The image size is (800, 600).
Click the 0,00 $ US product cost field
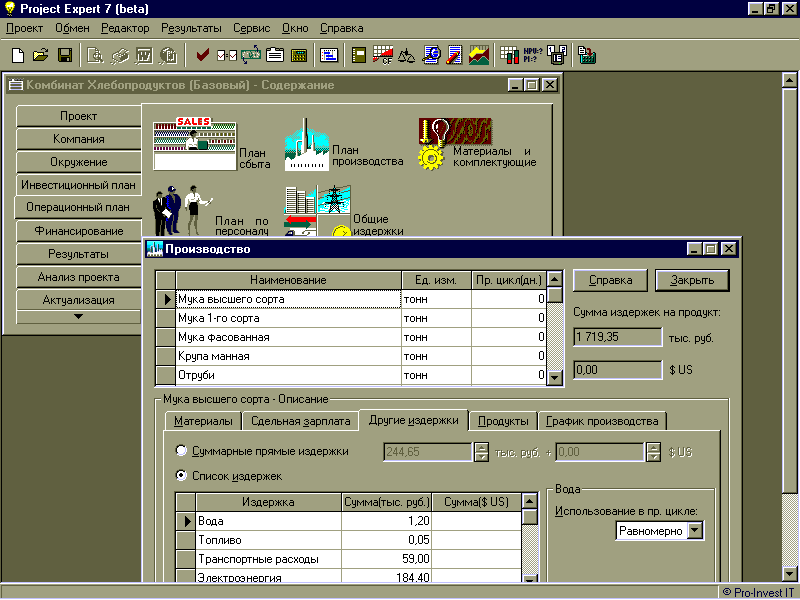(x=617, y=370)
